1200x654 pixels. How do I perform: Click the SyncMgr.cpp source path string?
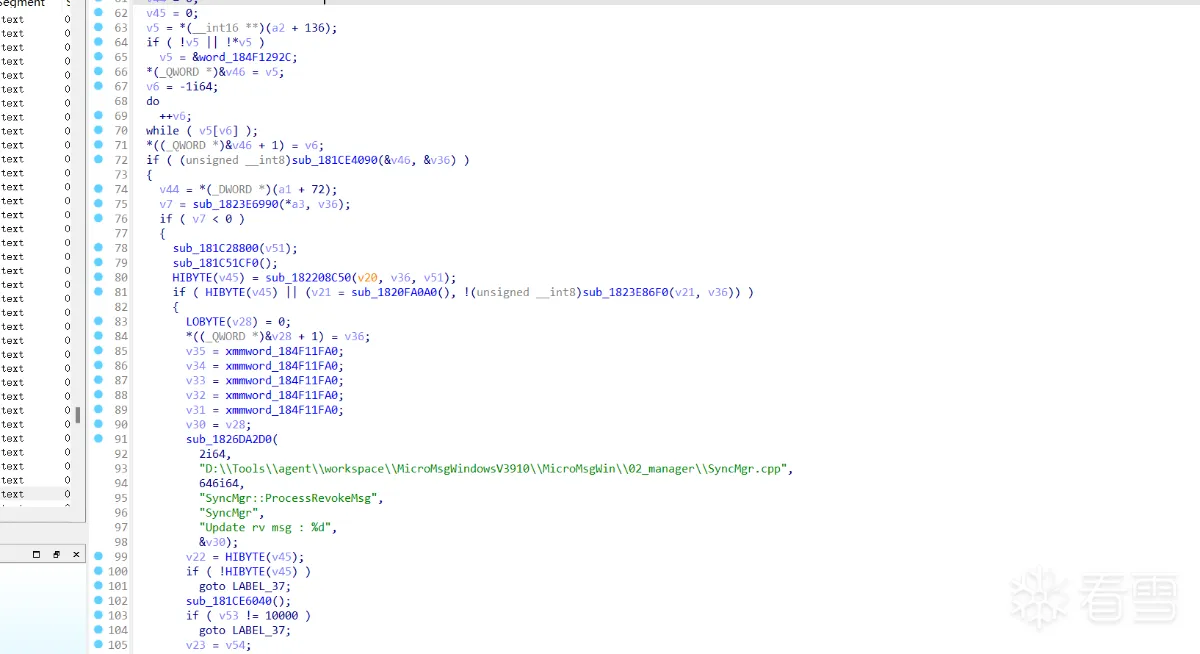pyautogui.click(x=496, y=468)
